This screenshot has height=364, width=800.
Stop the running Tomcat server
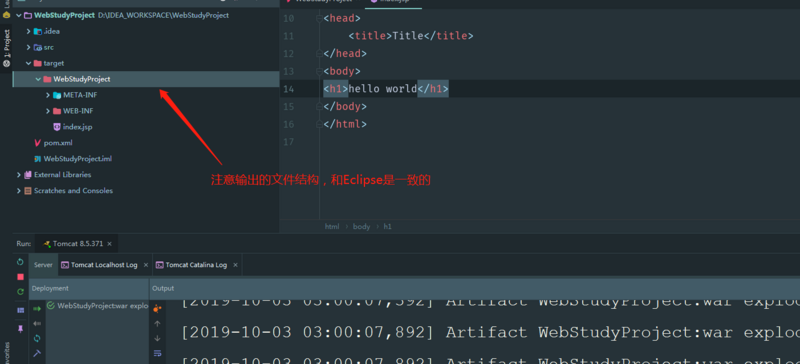(x=20, y=277)
